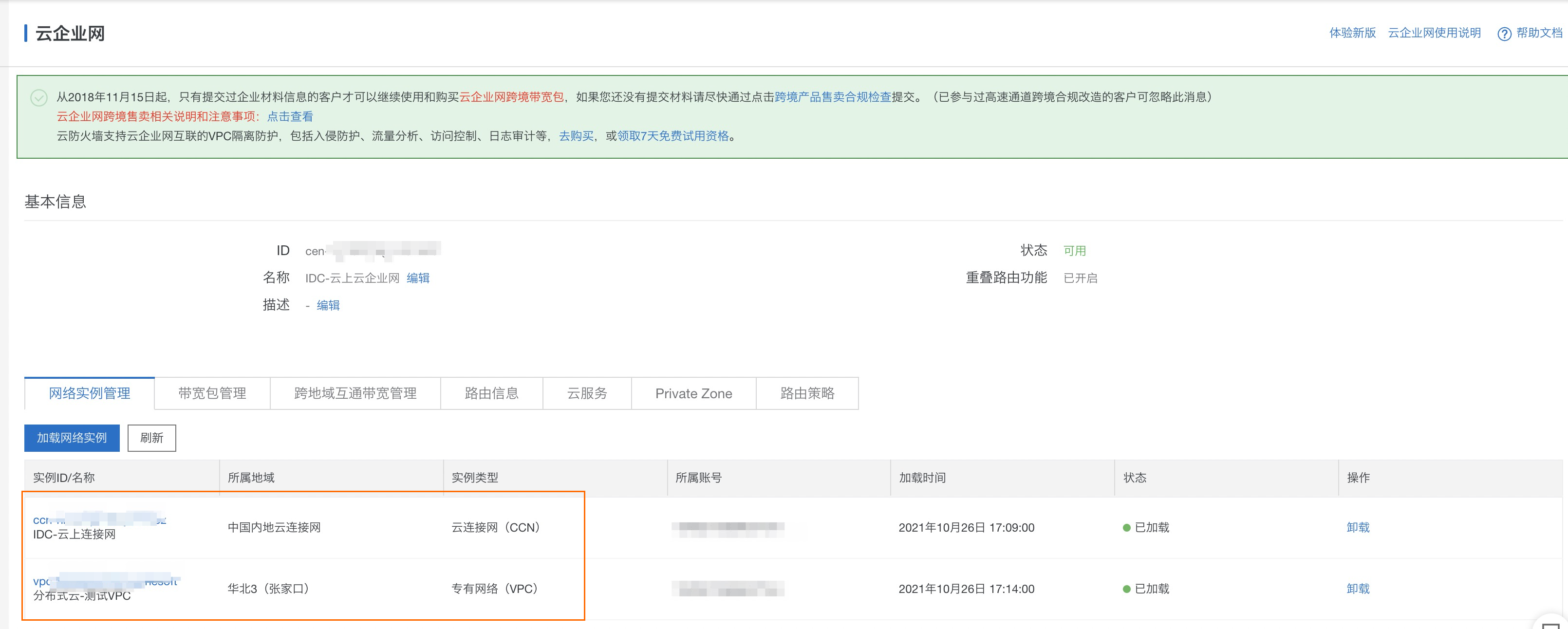Click 已开启 overlapping route value
Viewport: 1568px width, 629px height.
[1080, 278]
